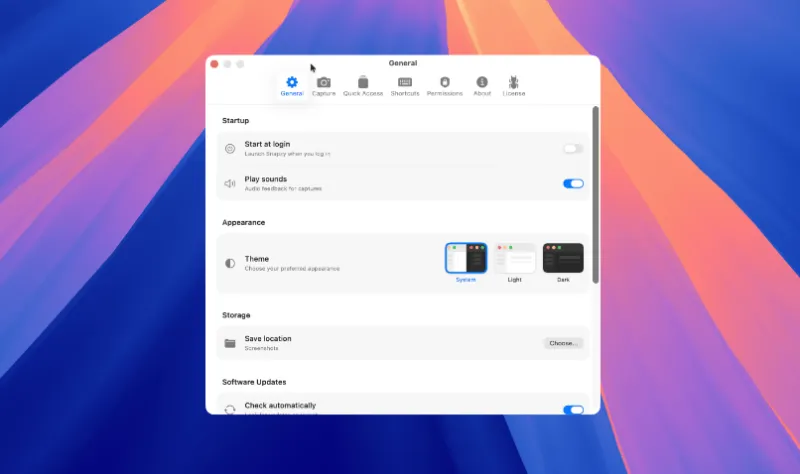
Task: Click the speaker icon next to Play sounds
Action: point(230,183)
